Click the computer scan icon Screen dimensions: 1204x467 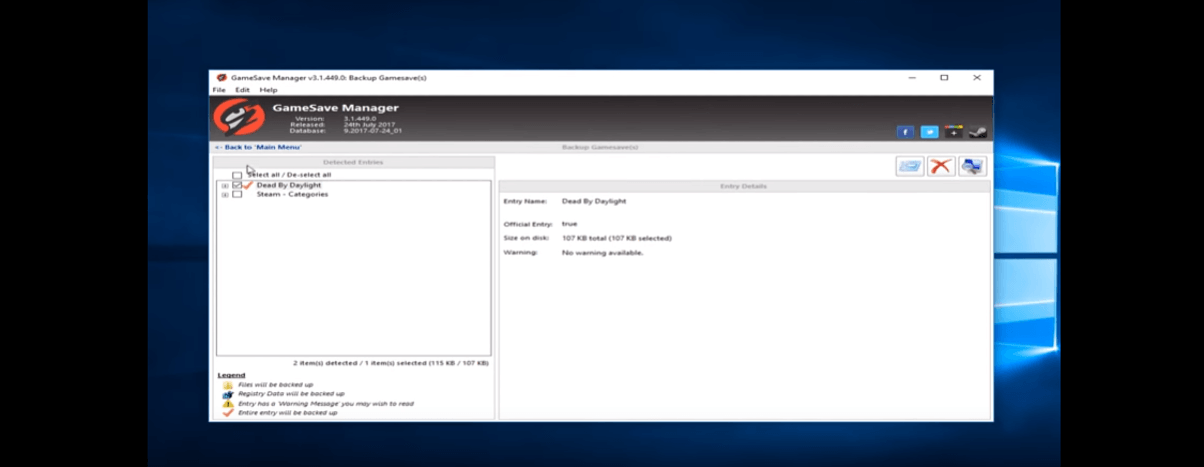pyautogui.click(x=972, y=166)
